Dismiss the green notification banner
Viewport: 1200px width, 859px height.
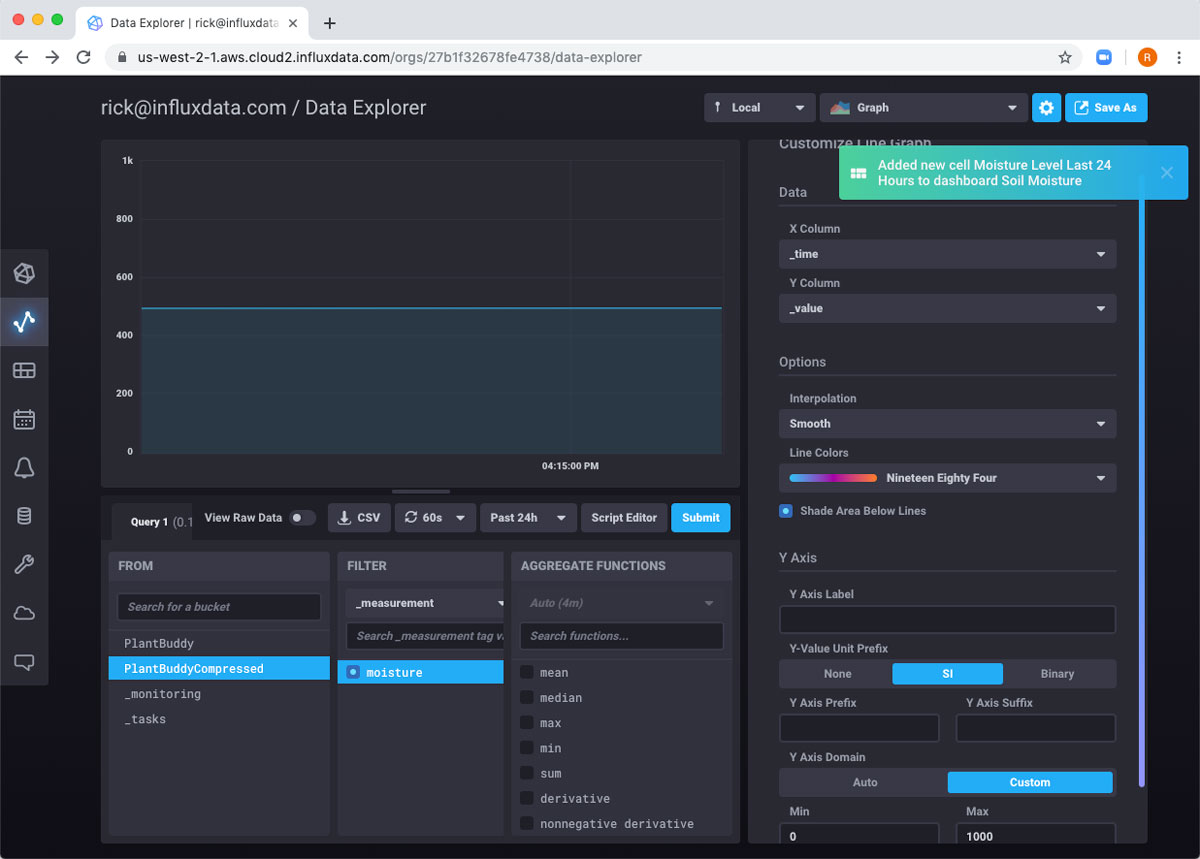(1166, 173)
